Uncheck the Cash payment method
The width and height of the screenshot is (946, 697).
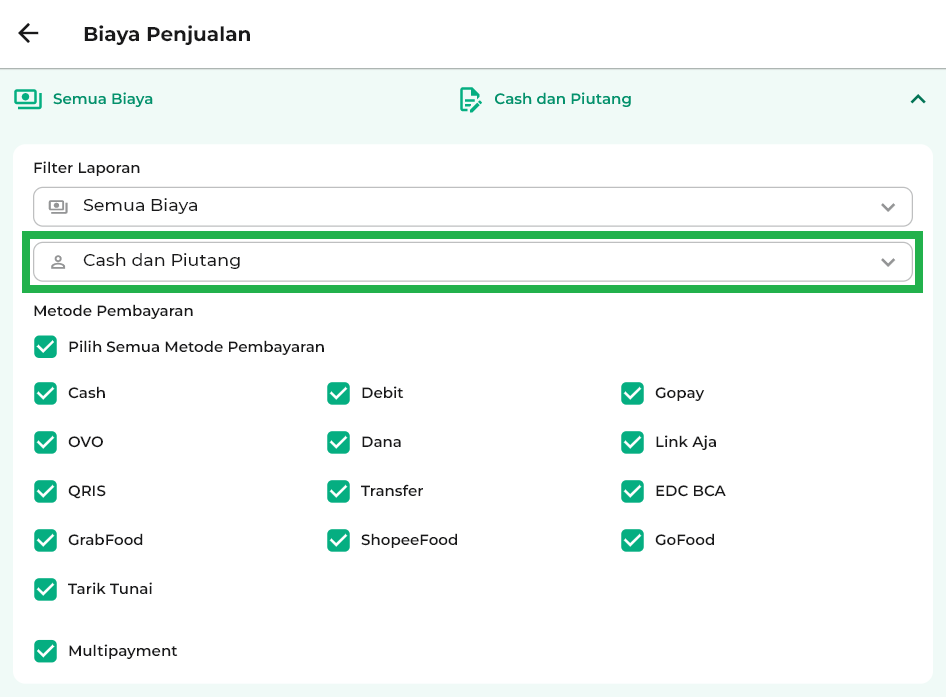tap(45, 393)
